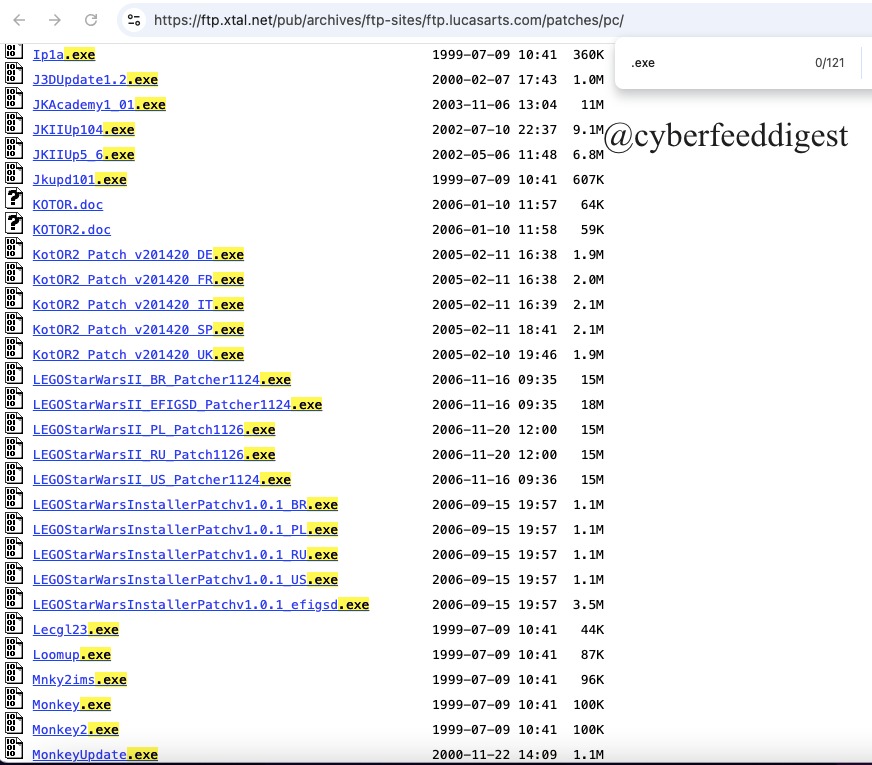Open LEGOStarWarsII_EFIGSD_Patcher1124.exe
This screenshot has width=872, height=765.
point(177,405)
